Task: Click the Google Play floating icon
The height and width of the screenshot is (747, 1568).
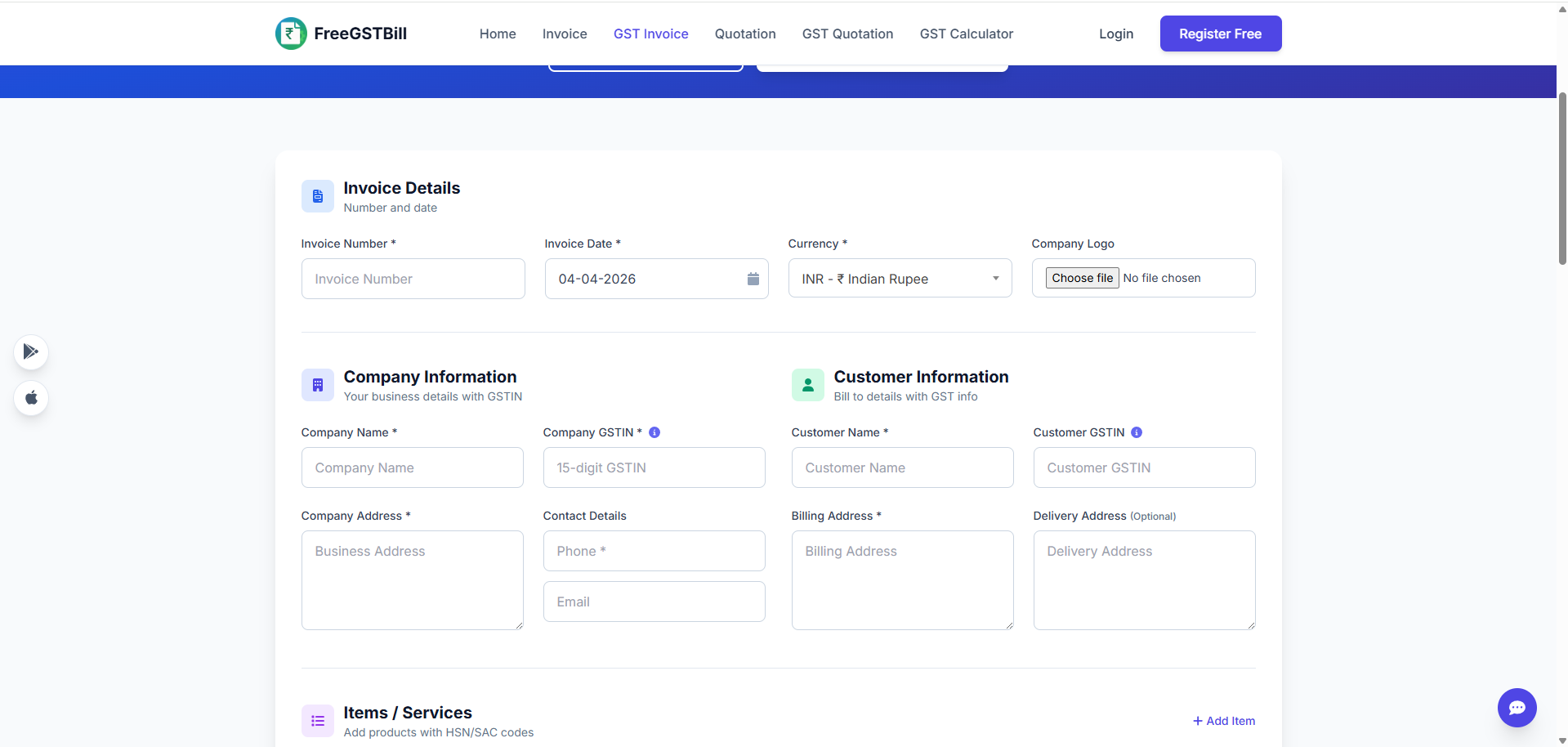Action: (30, 351)
